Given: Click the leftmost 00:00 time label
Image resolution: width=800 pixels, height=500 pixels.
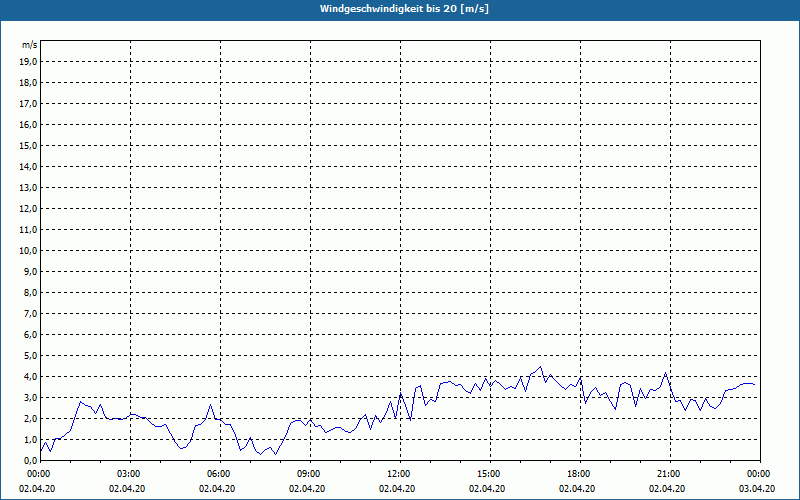Looking at the screenshot, I should [39, 473].
